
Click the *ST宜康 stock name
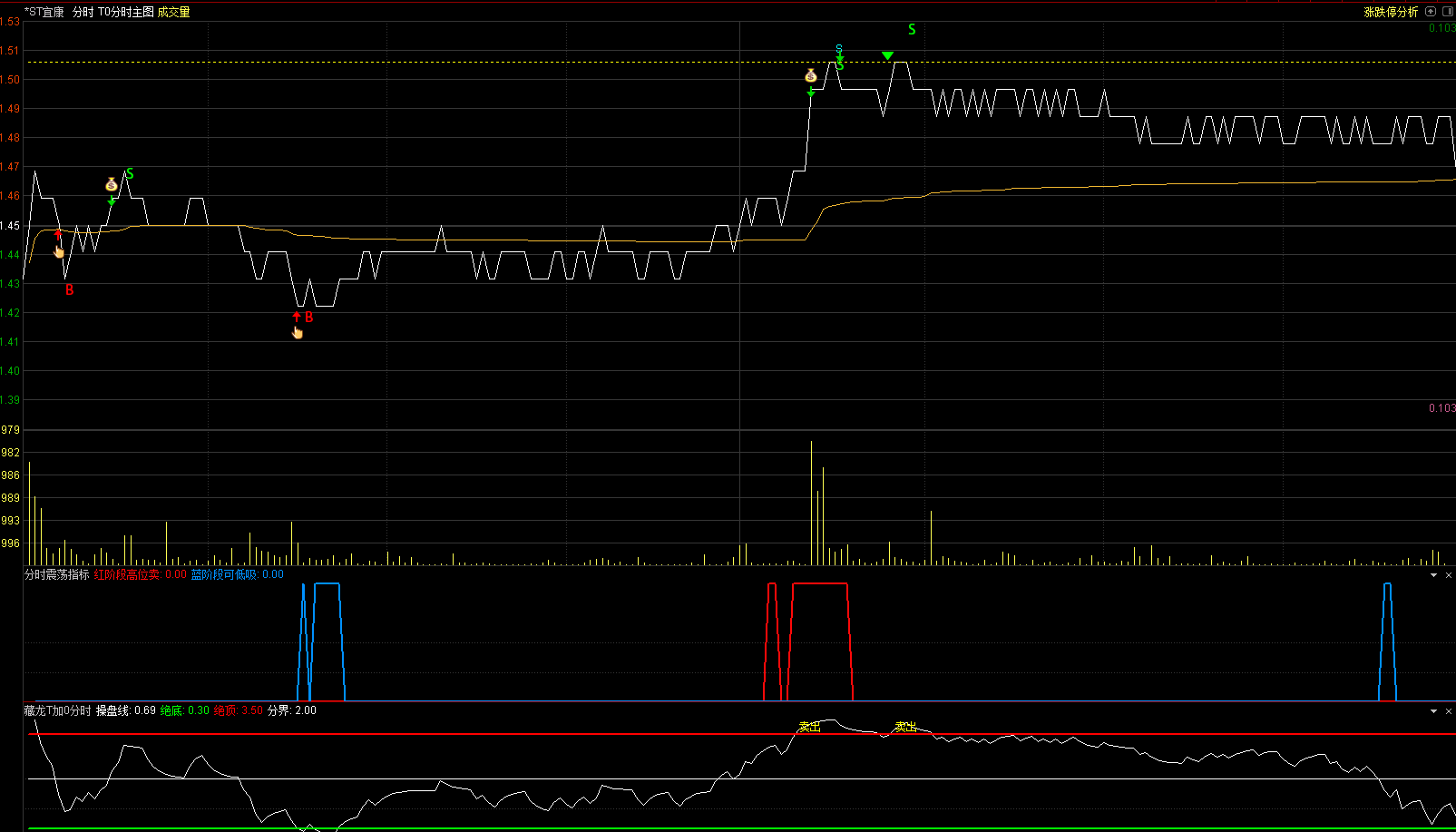[x=44, y=12]
